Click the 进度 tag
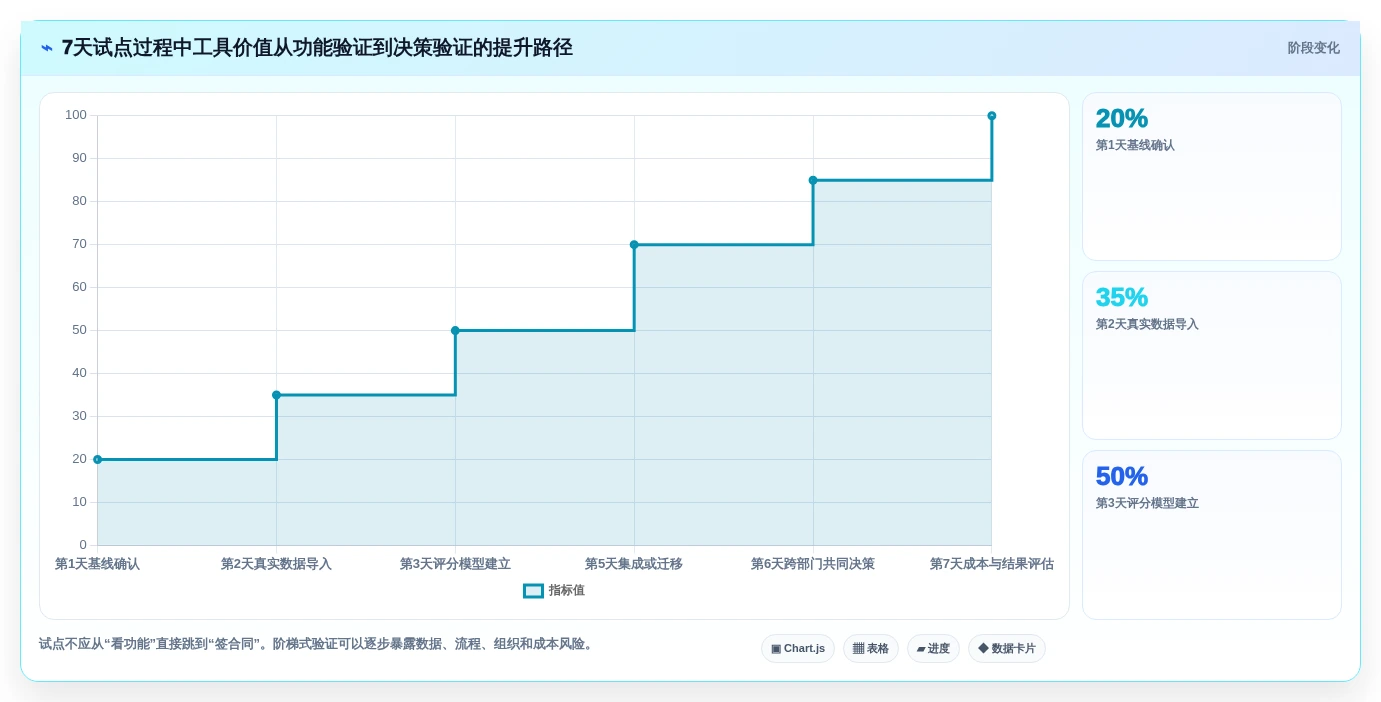 pos(933,649)
